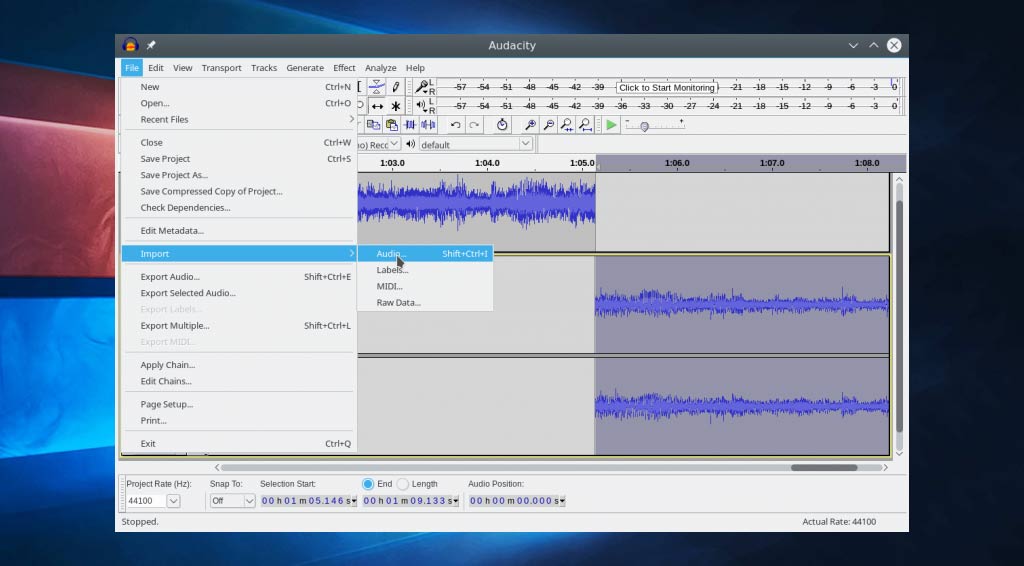The width and height of the screenshot is (1024, 566).
Task: Click the window shade down chevron
Action: [x=853, y=45]
